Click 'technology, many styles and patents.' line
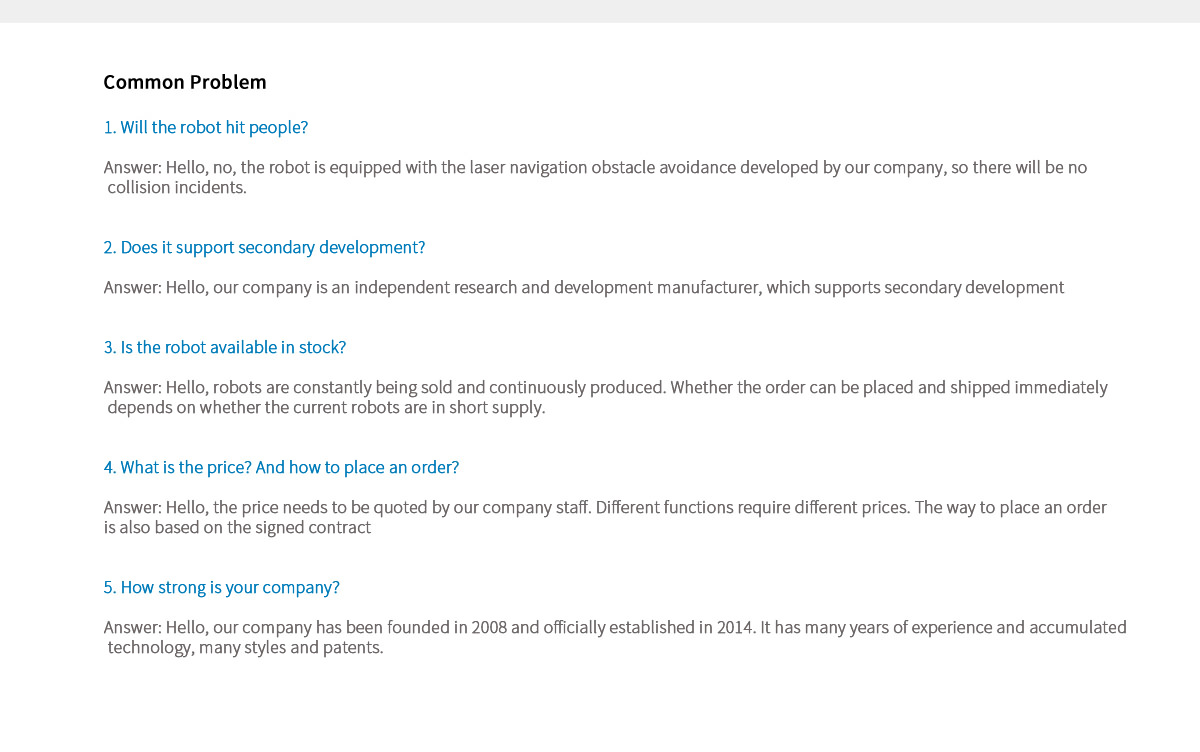This screenshot has width=1200, height=752. click(245, 648)
